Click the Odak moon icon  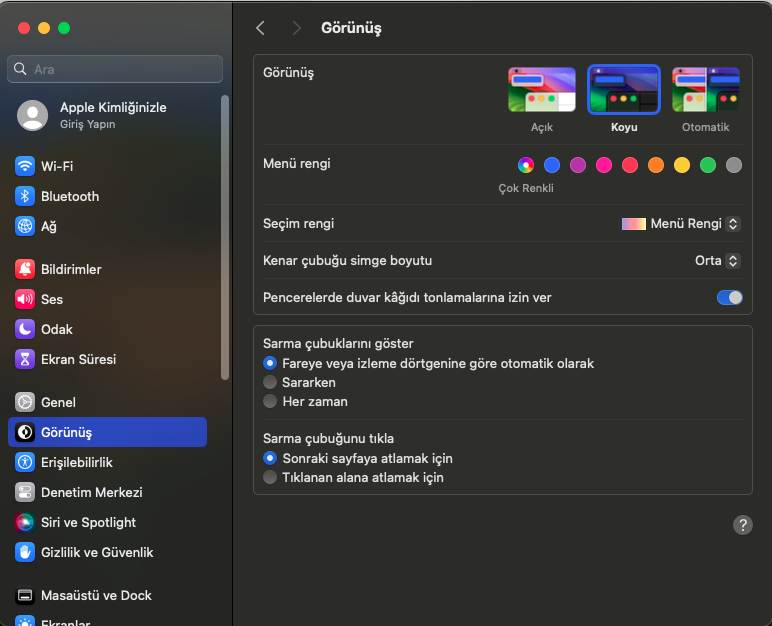point(25,329)
